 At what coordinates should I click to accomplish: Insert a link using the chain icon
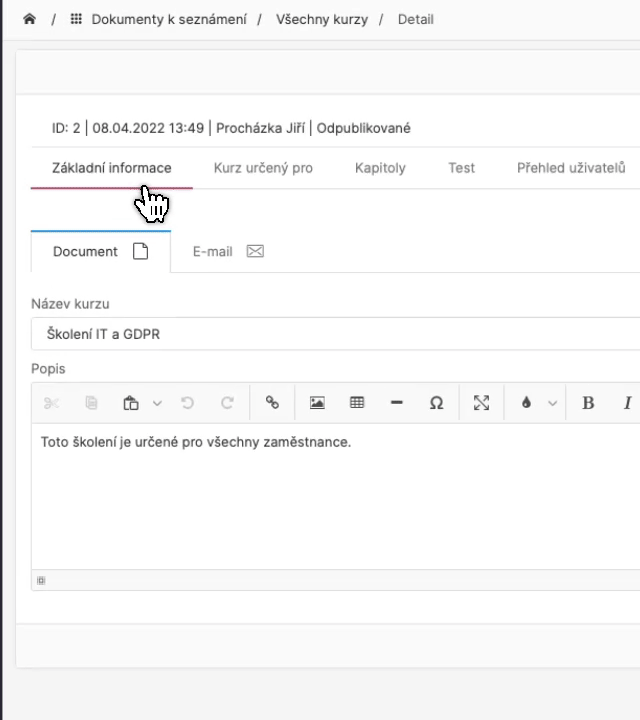click(272, 403)
